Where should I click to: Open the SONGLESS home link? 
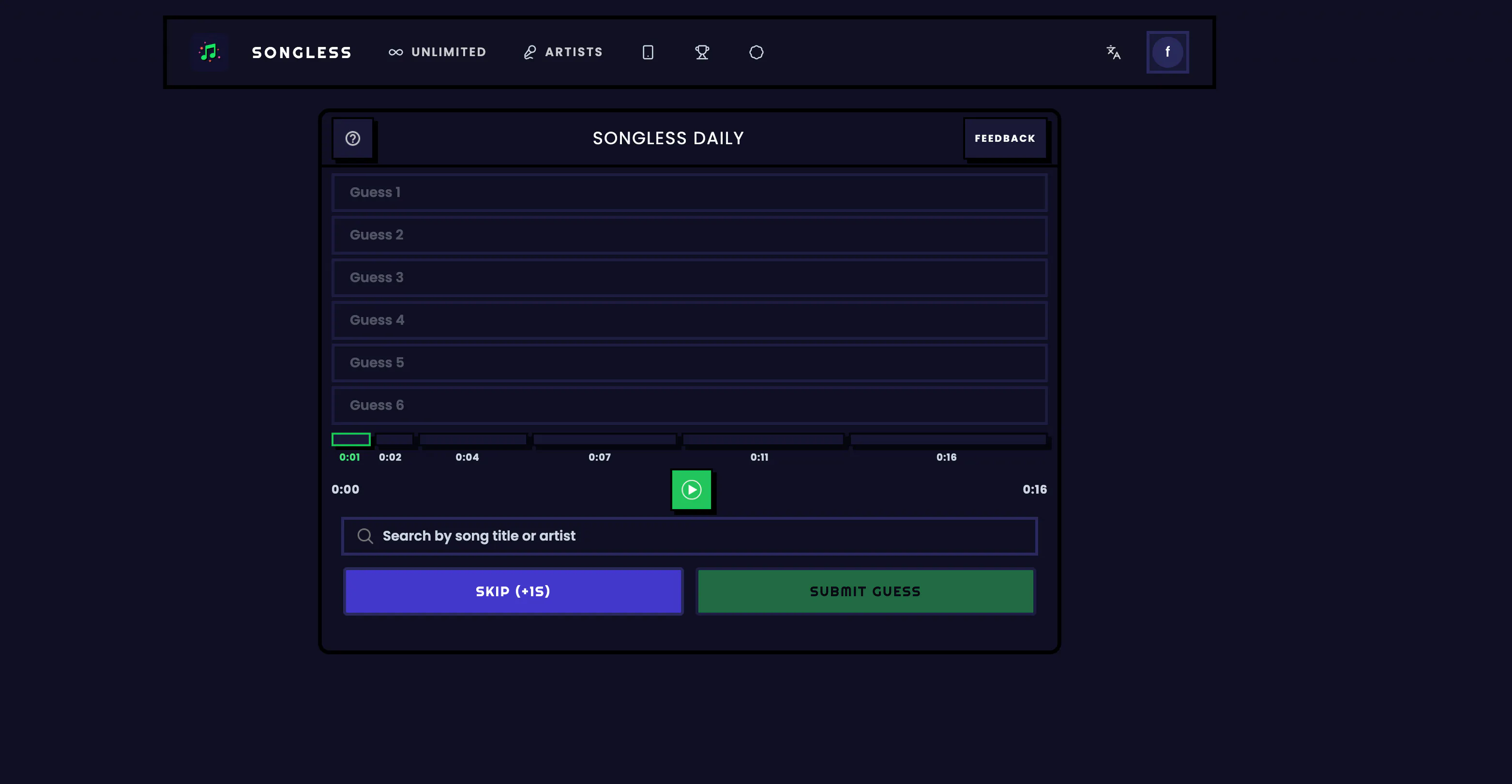(302, 52)
